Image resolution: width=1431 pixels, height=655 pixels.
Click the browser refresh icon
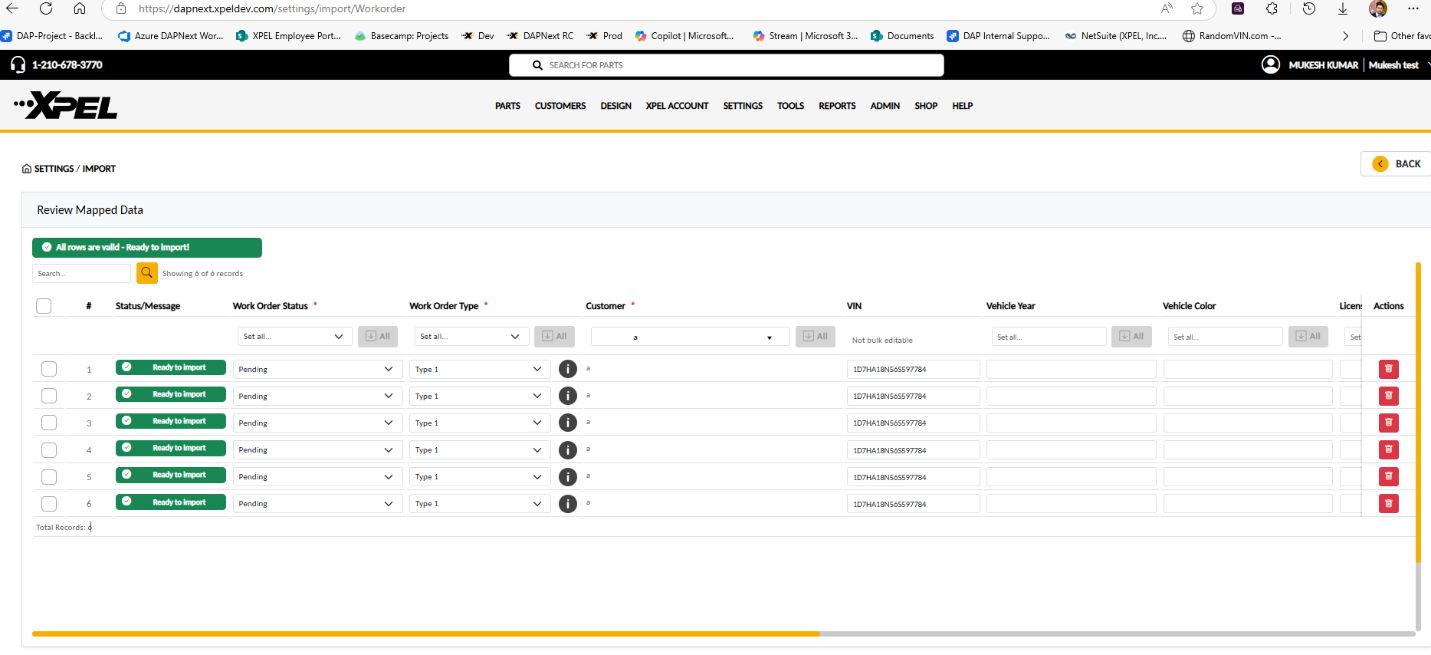pyautogui.click(x=46, y=8)
